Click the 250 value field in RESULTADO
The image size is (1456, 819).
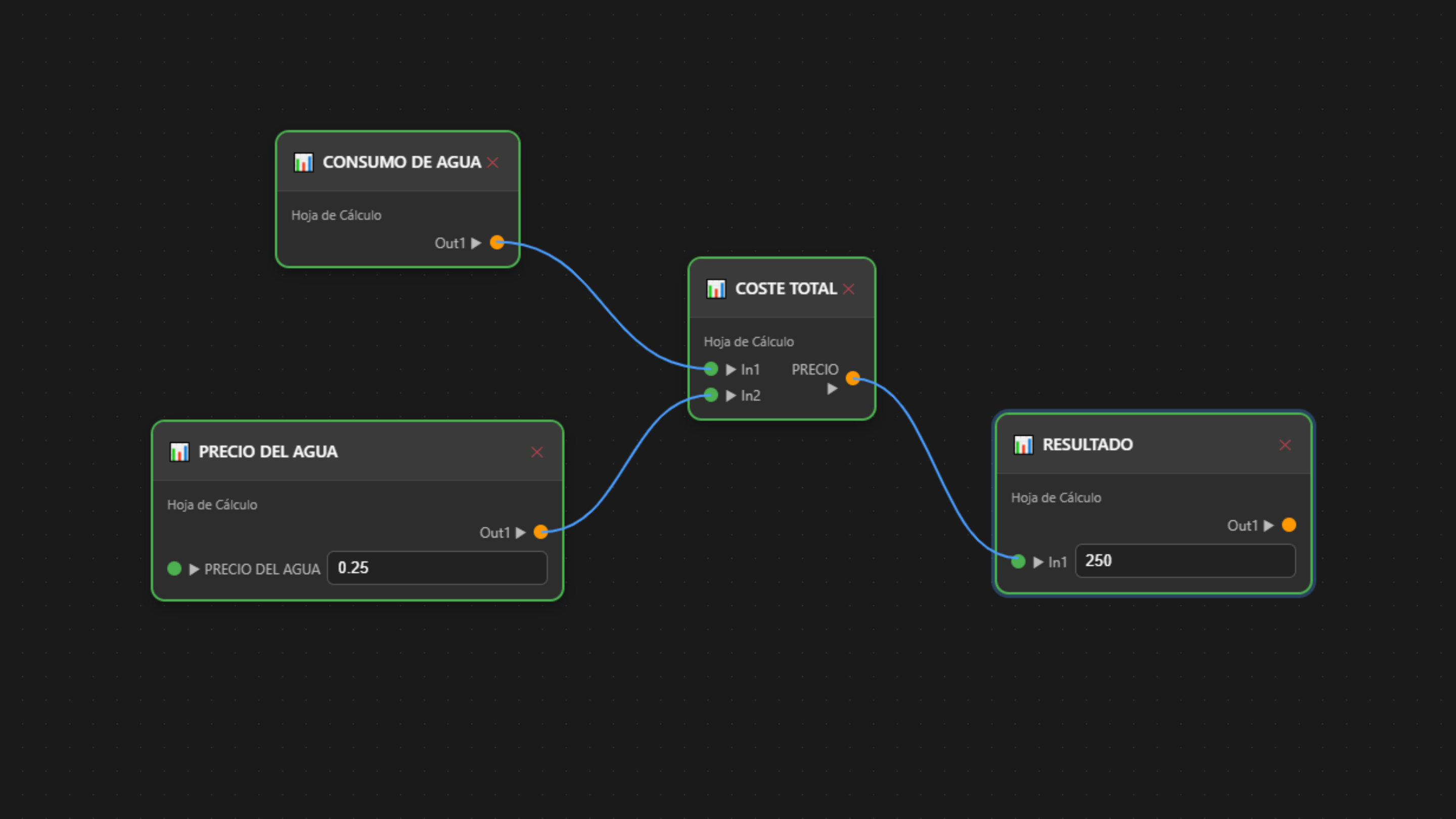click(1185, 561)
